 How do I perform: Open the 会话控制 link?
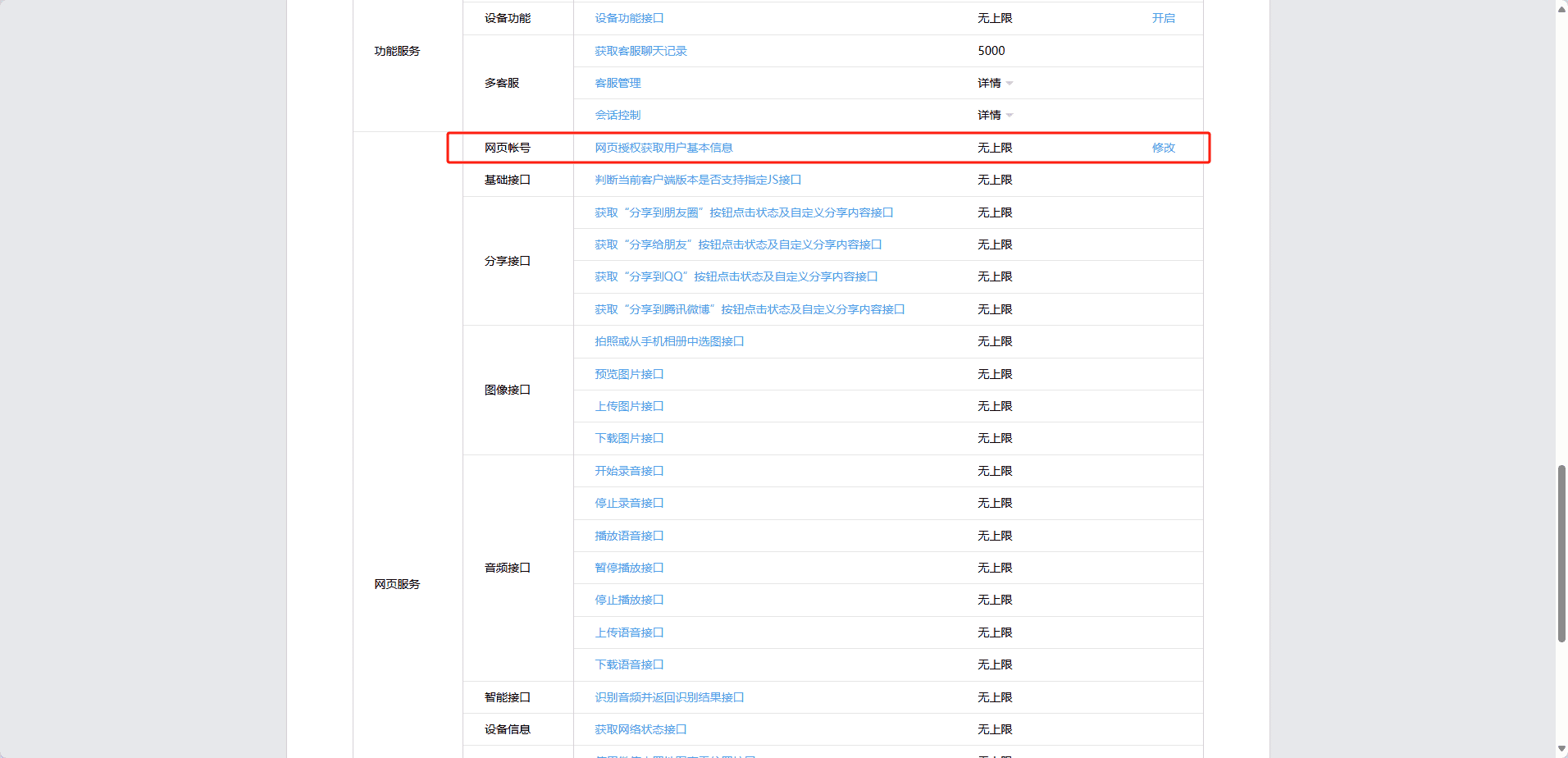pos(618,115)
